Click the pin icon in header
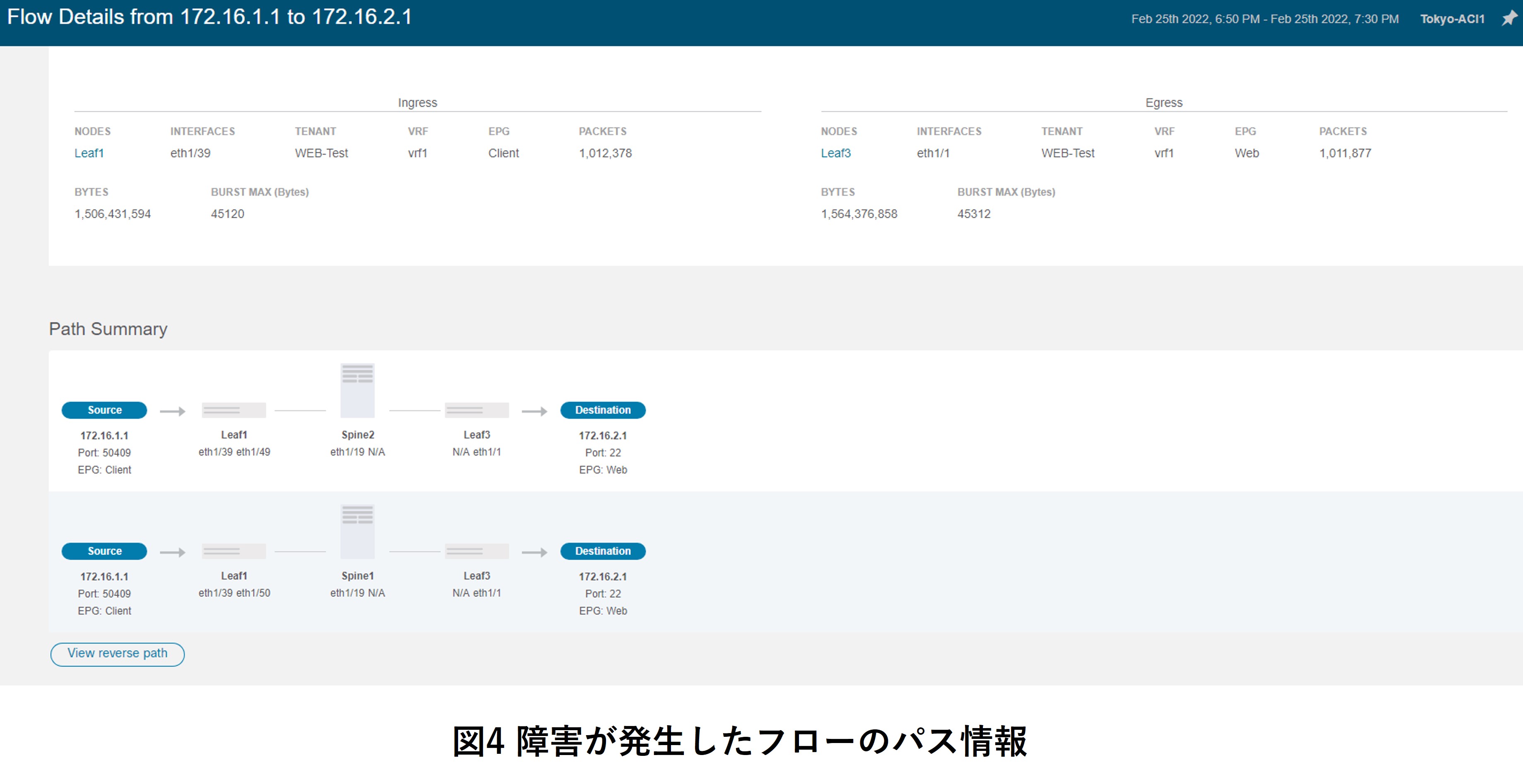 click(x=1509, y=18)
